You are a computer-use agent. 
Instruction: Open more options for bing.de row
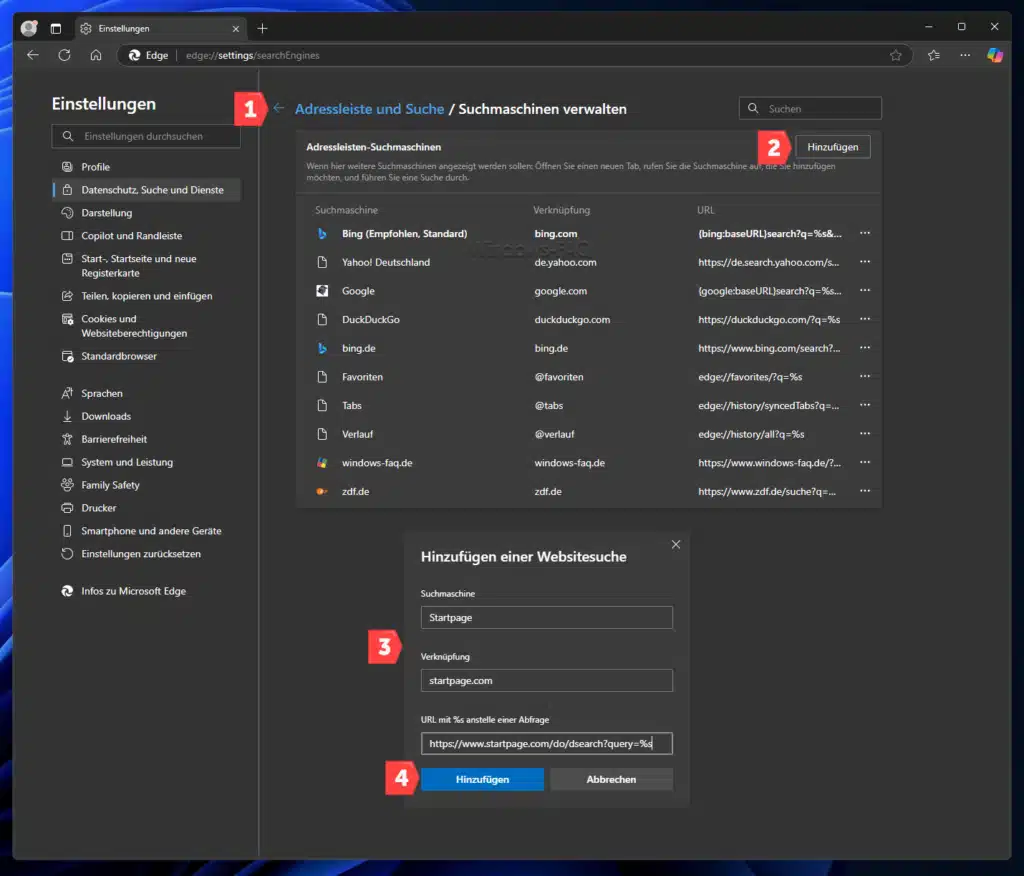pos(865,348)
